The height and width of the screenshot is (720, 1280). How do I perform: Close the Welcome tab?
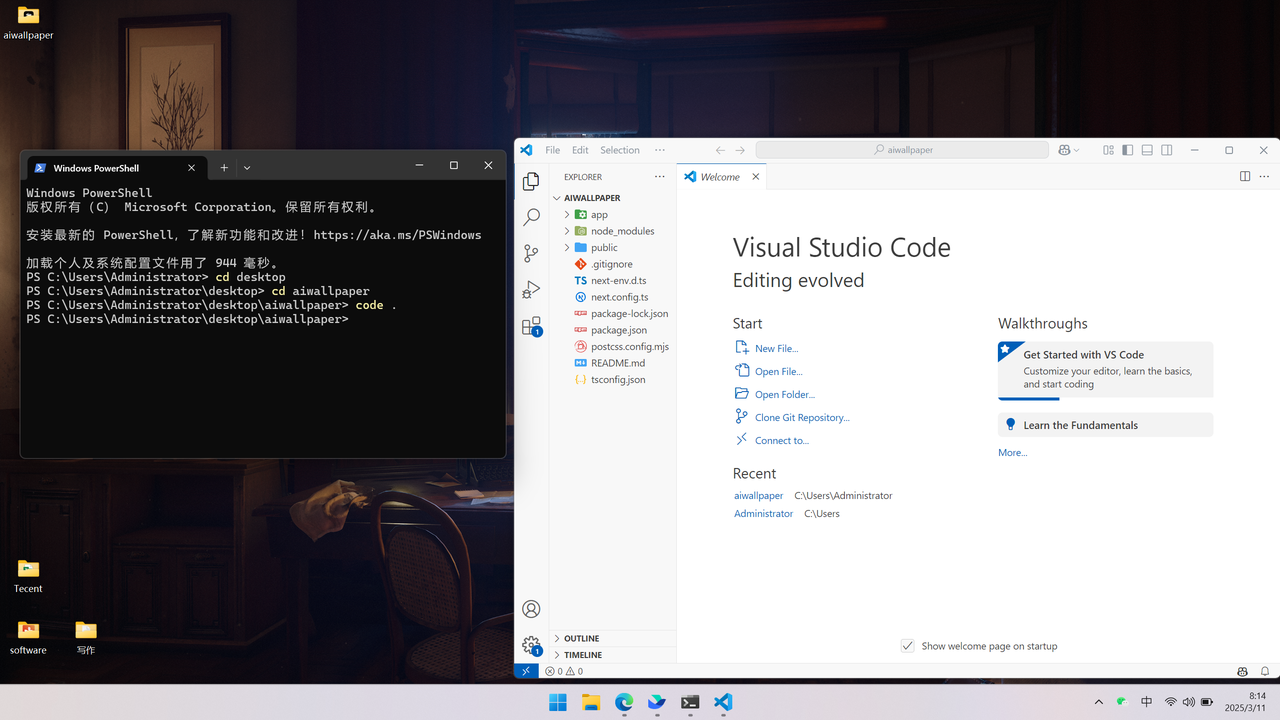(756, 176)
